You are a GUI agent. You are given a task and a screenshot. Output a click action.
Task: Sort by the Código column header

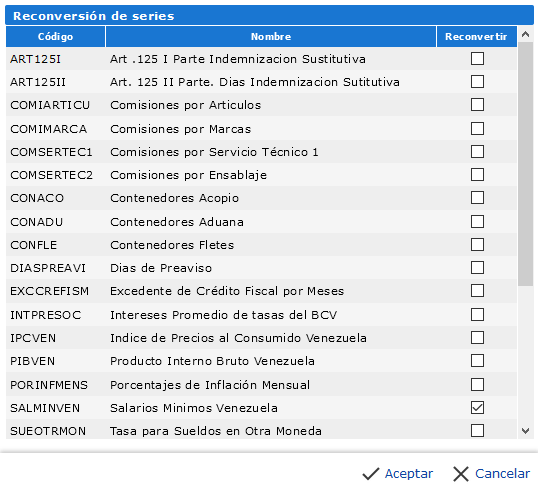[55, 36]
